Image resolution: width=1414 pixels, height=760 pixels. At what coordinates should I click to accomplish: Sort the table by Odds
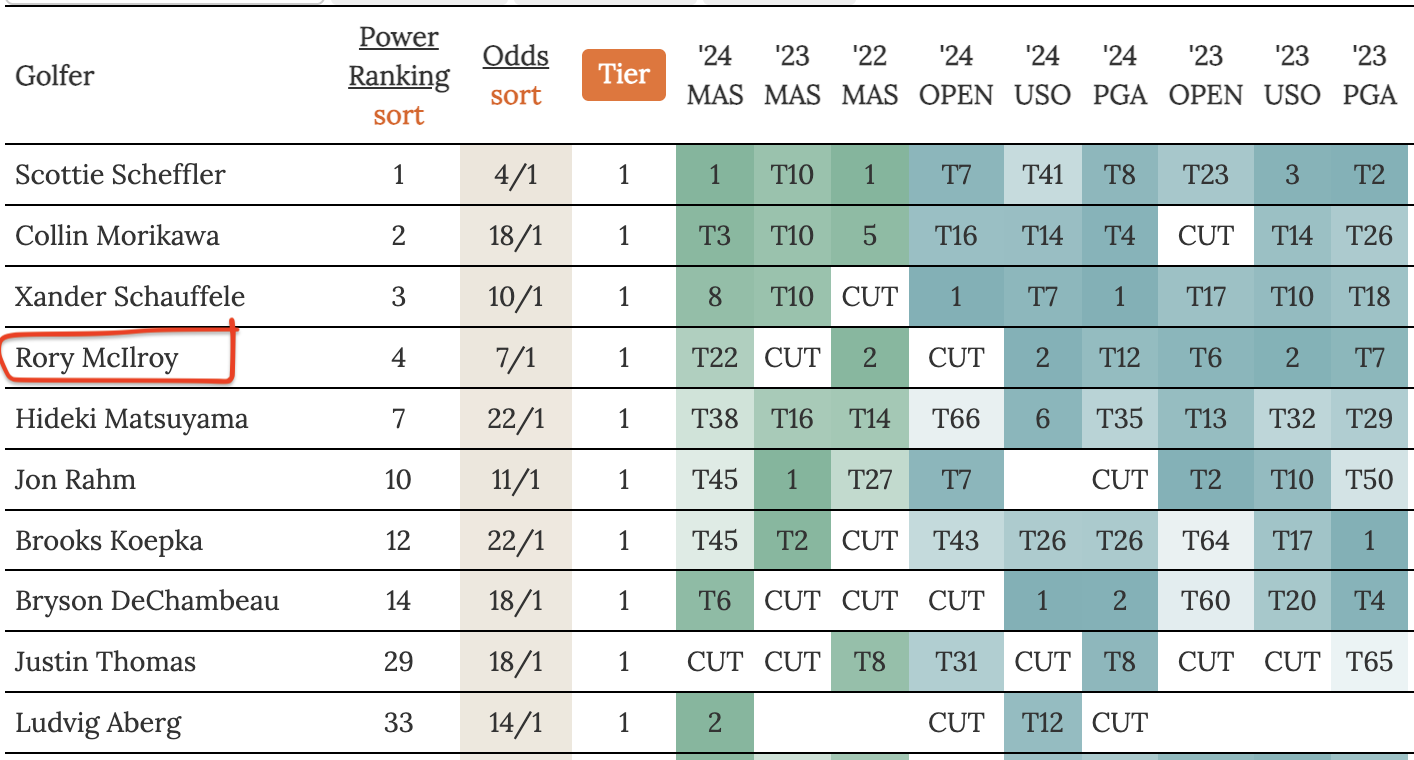tap(515, 95)
